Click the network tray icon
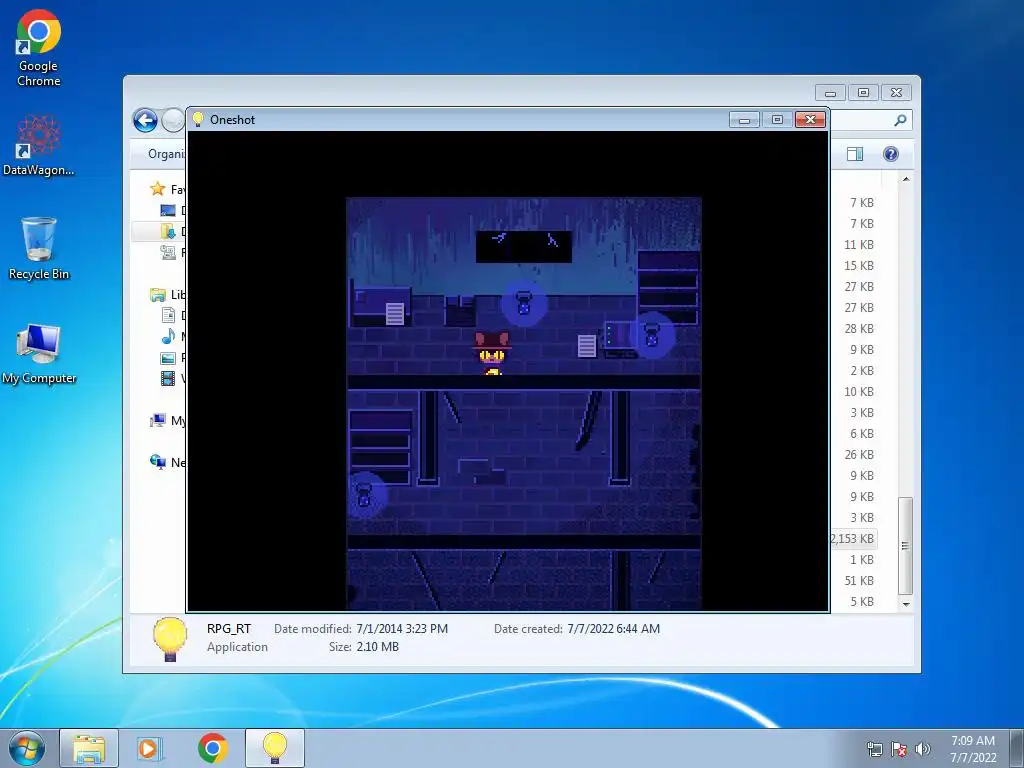Screen dimensions: 1024x768 tap(874, 749)
